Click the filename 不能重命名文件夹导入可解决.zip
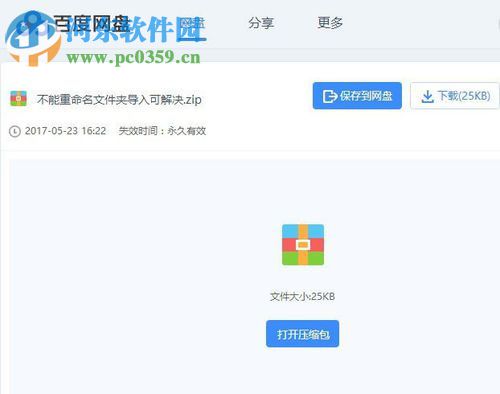 tap(119, 99)
